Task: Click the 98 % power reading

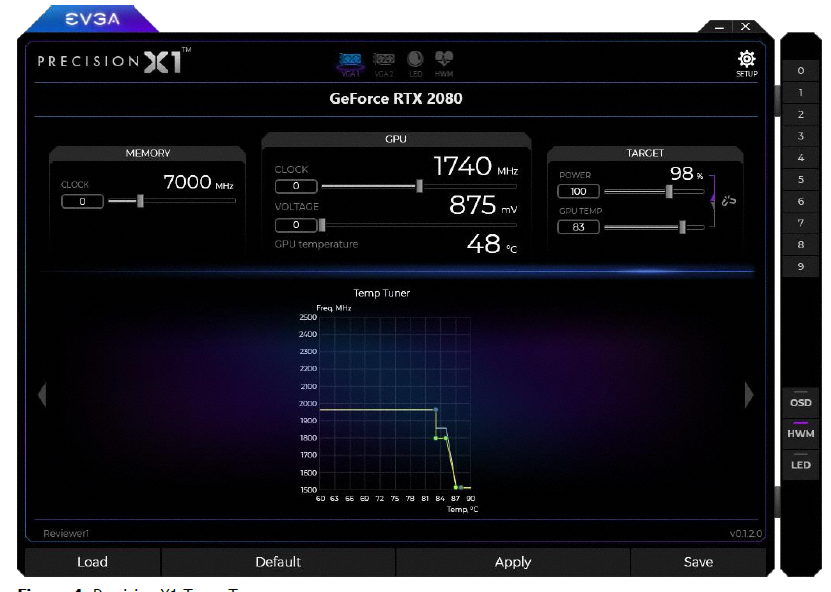Action: tap(686, 173)
